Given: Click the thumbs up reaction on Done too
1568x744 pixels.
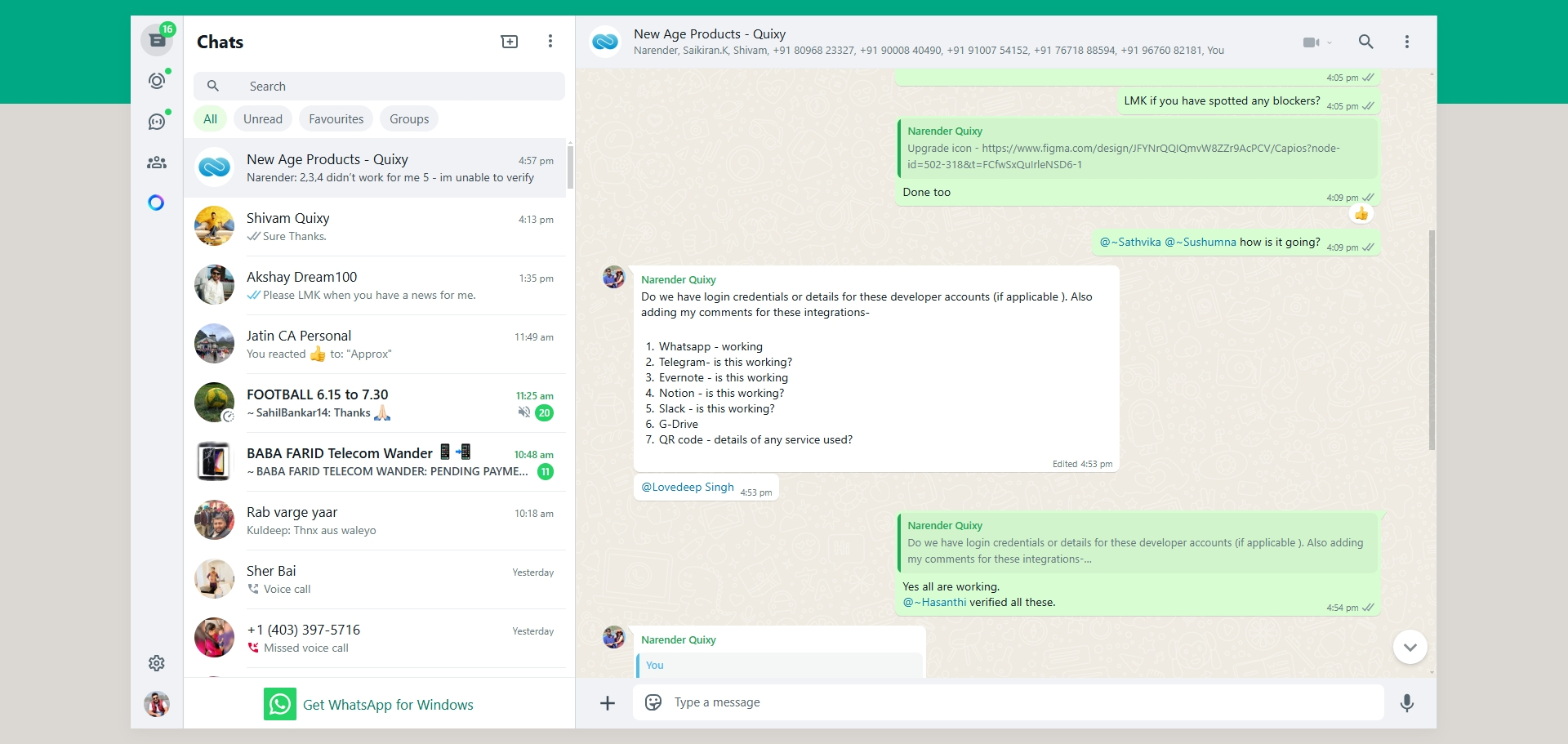Looking at the screenshot, I should 1361,214.
